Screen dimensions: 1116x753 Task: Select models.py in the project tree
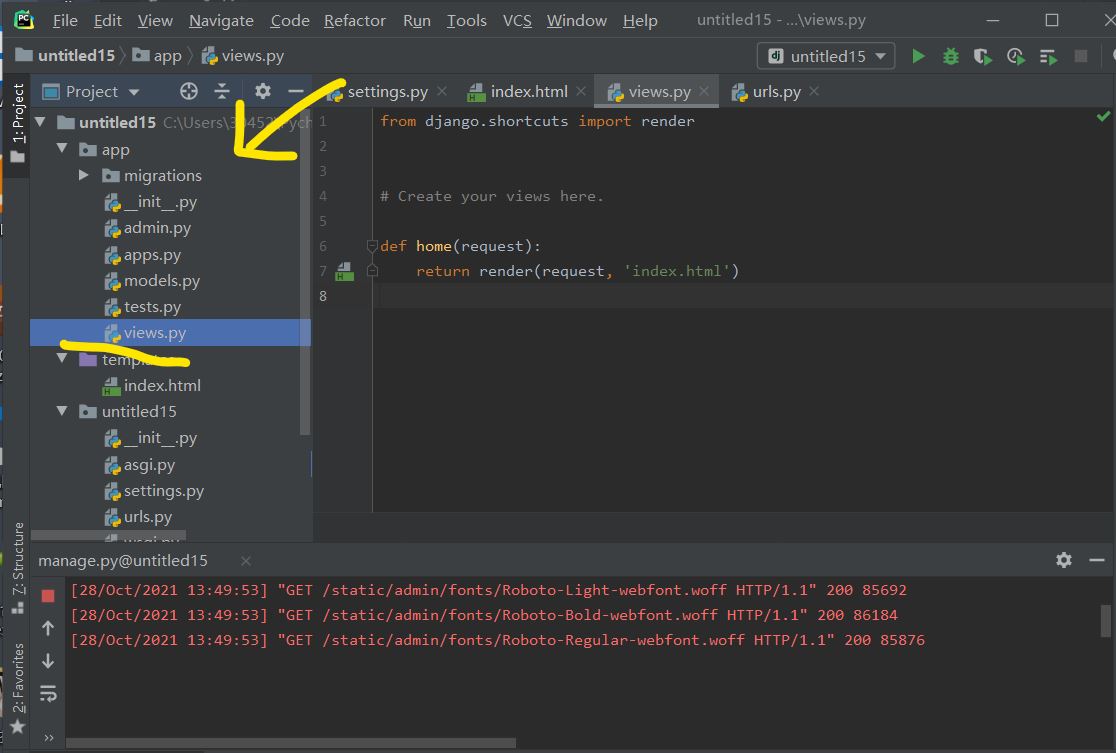(x=161, y=281)
